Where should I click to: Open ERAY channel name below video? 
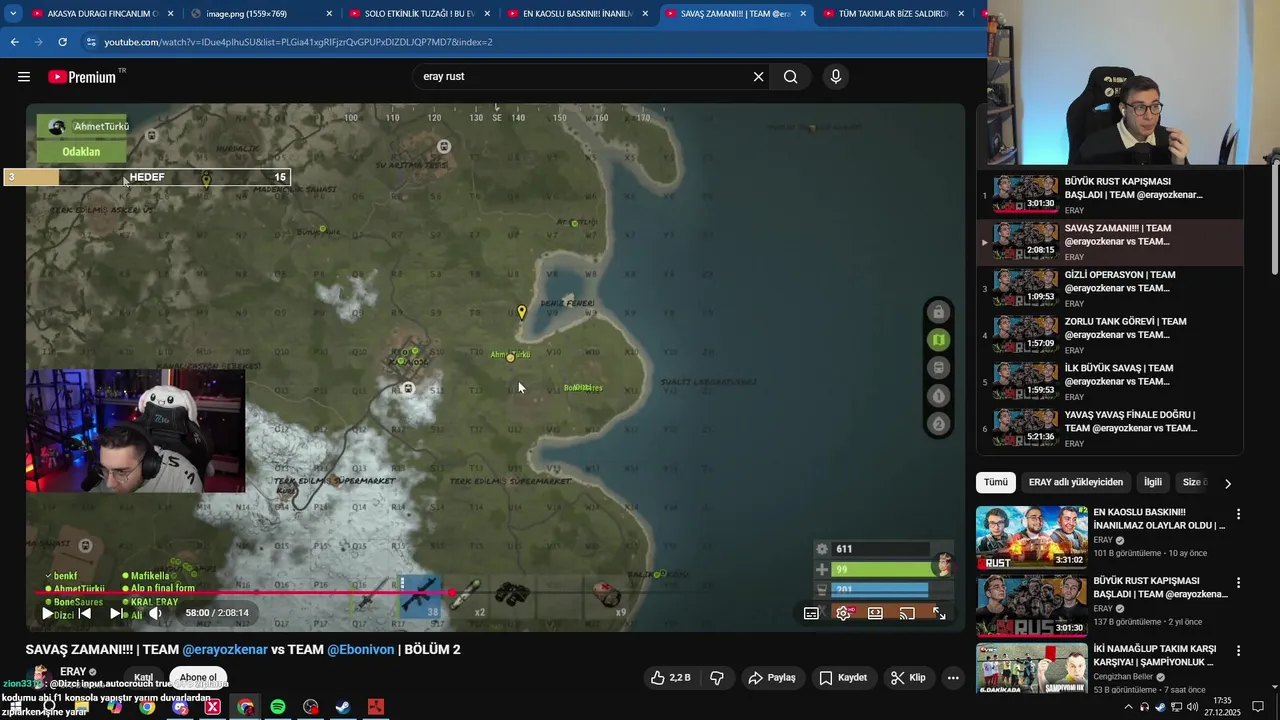click(x=73, y=672)
